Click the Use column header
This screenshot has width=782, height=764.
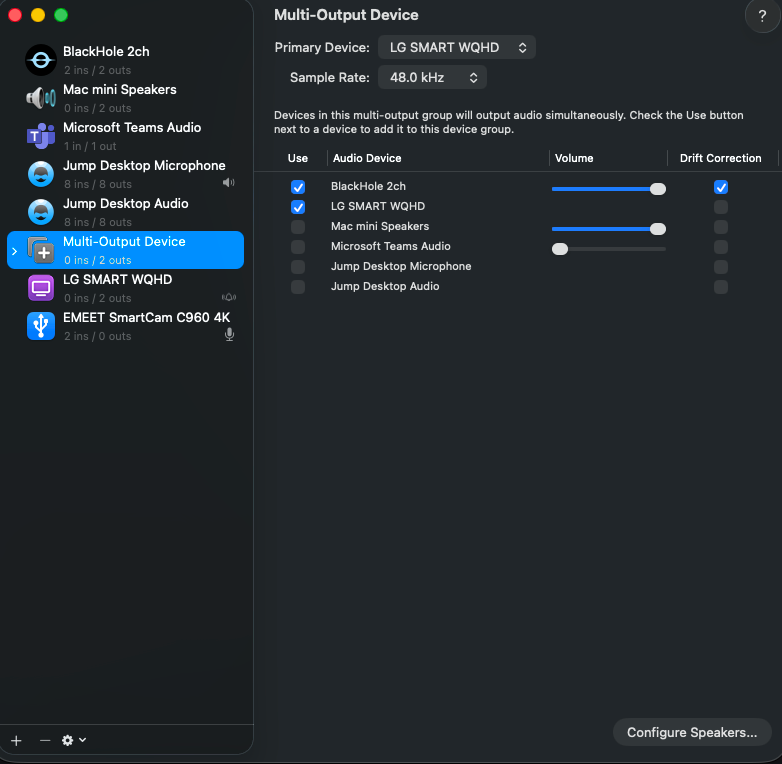pyautogui.click(x=298, y=158)
